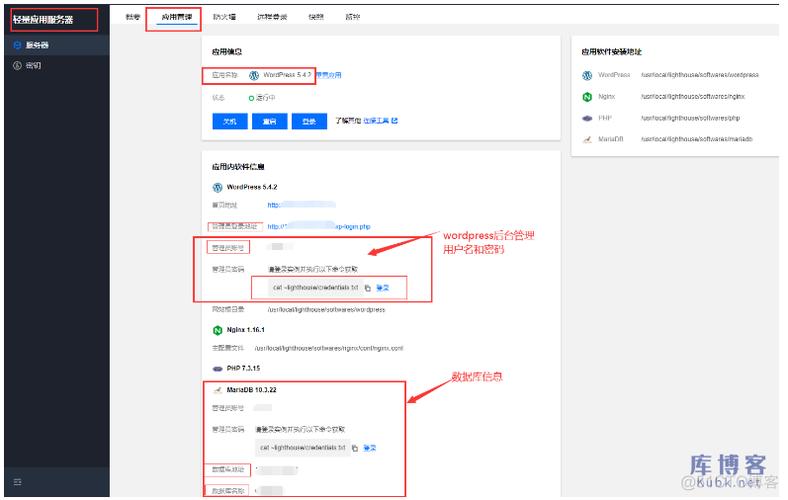Open the 快照 tab

pyautogui.click(x=316, y=17)
